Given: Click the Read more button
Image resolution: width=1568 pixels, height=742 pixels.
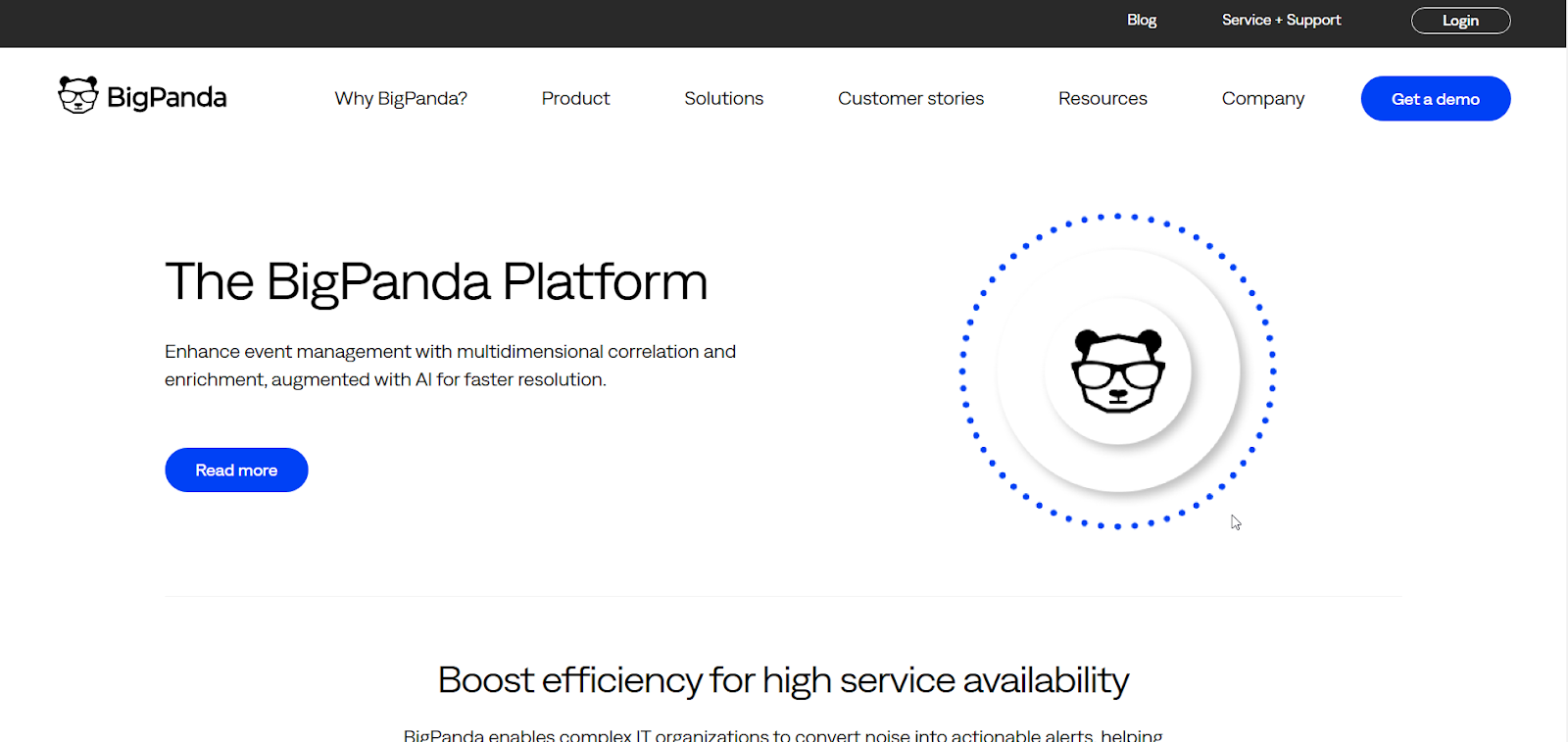Looking at the screenshot, I should click(x=236, y=470).
